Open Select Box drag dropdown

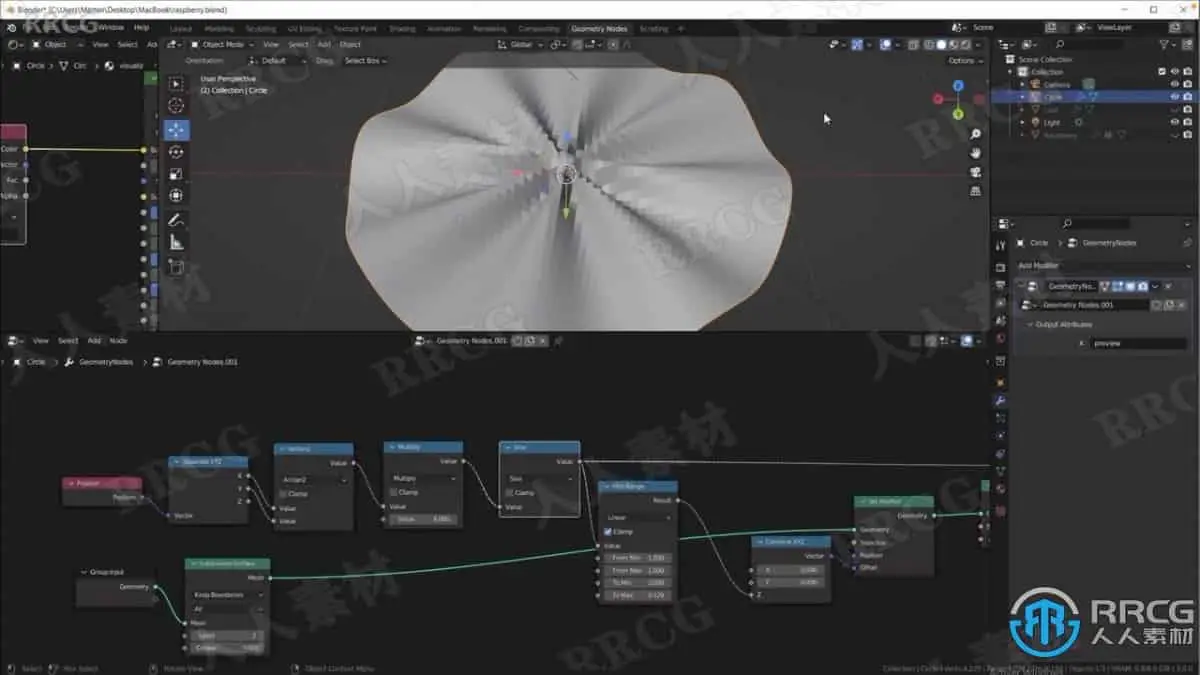pos(366,61)
